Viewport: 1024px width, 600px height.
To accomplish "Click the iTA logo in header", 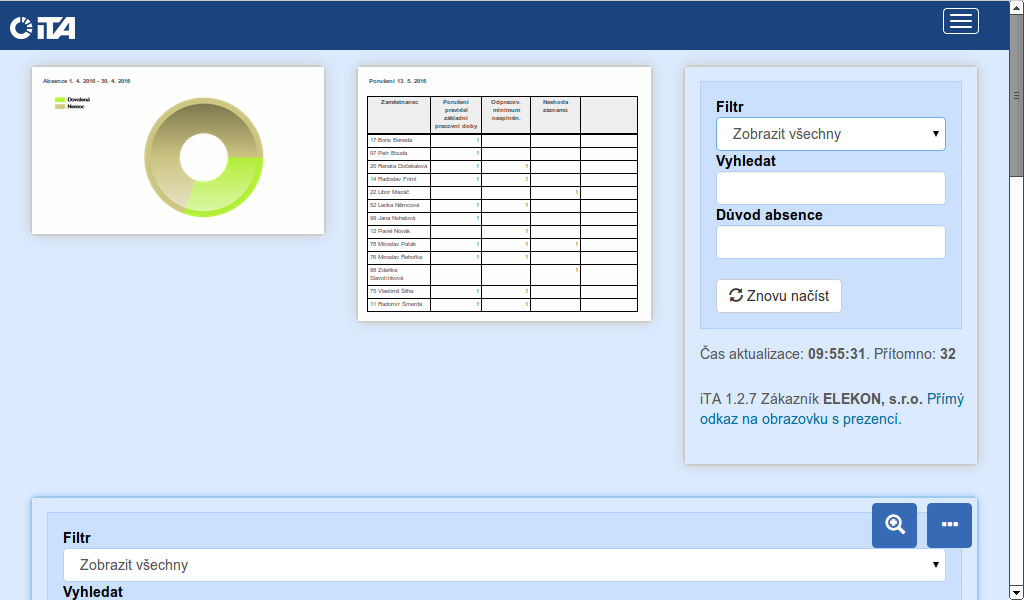I will coord(43,27).
